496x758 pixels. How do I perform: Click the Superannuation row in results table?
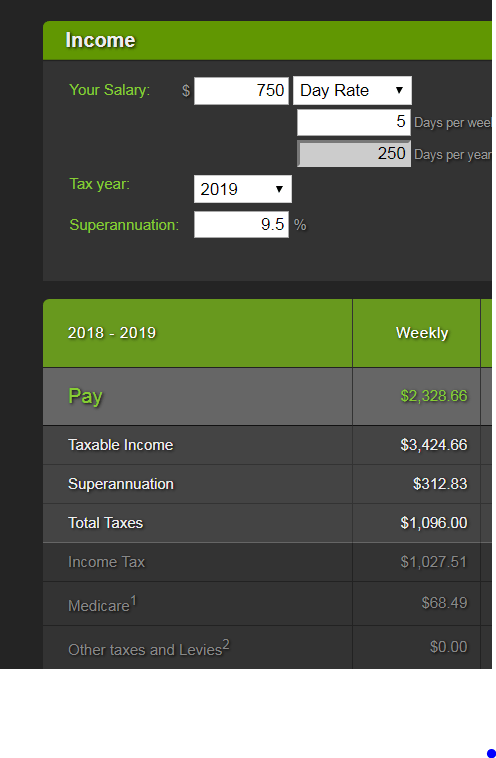267,484
